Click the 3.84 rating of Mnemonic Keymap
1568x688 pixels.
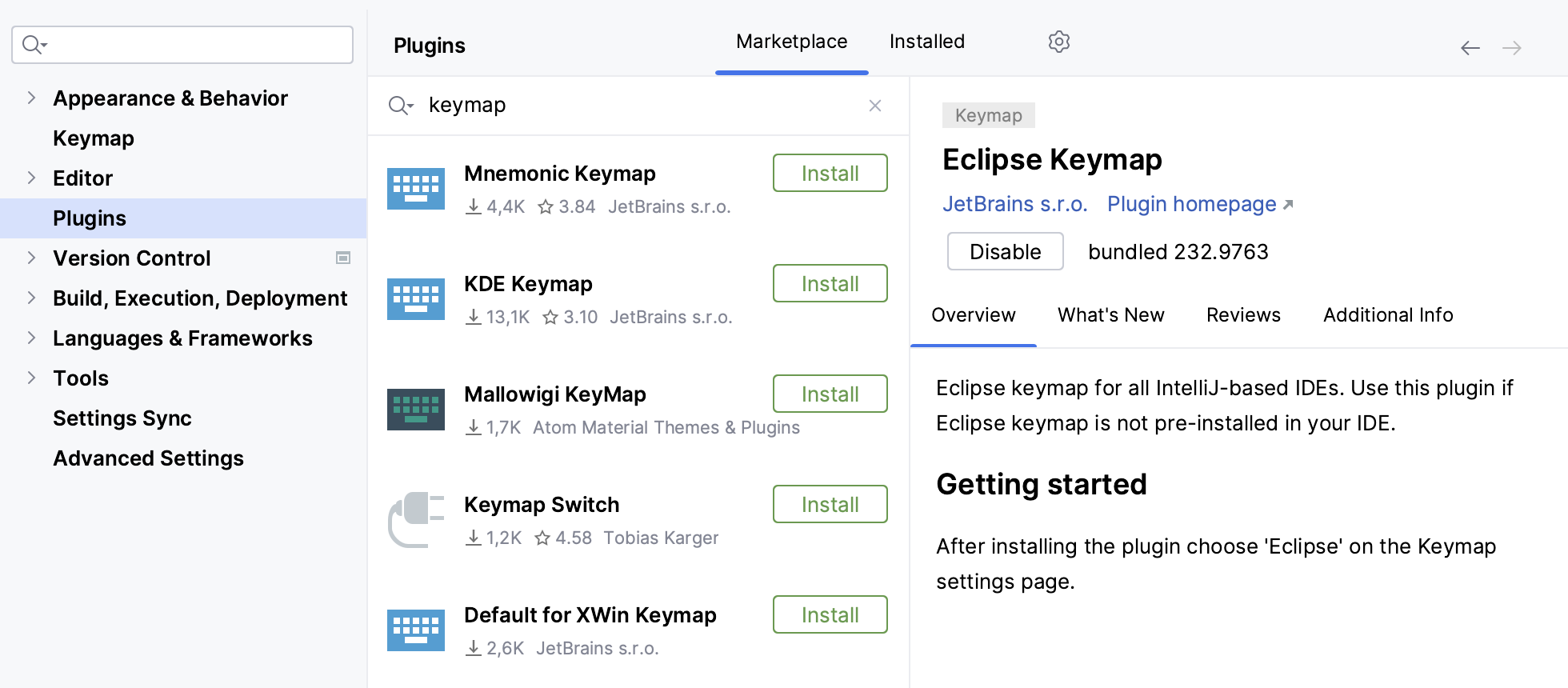pos(577,206)
